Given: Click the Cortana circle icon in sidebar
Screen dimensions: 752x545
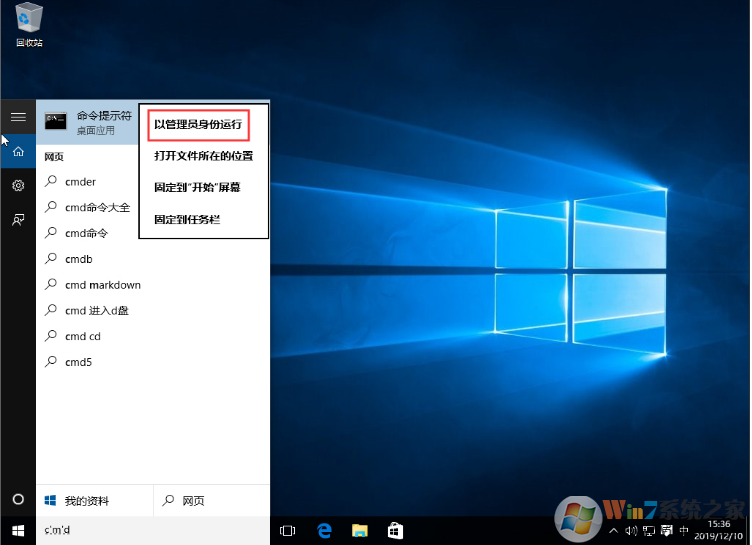Looking at the screenshot, I should 18,499.
